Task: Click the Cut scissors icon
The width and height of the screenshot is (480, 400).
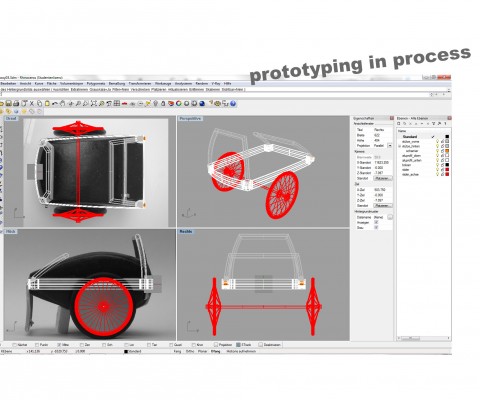Action: [x=32, y=103]
